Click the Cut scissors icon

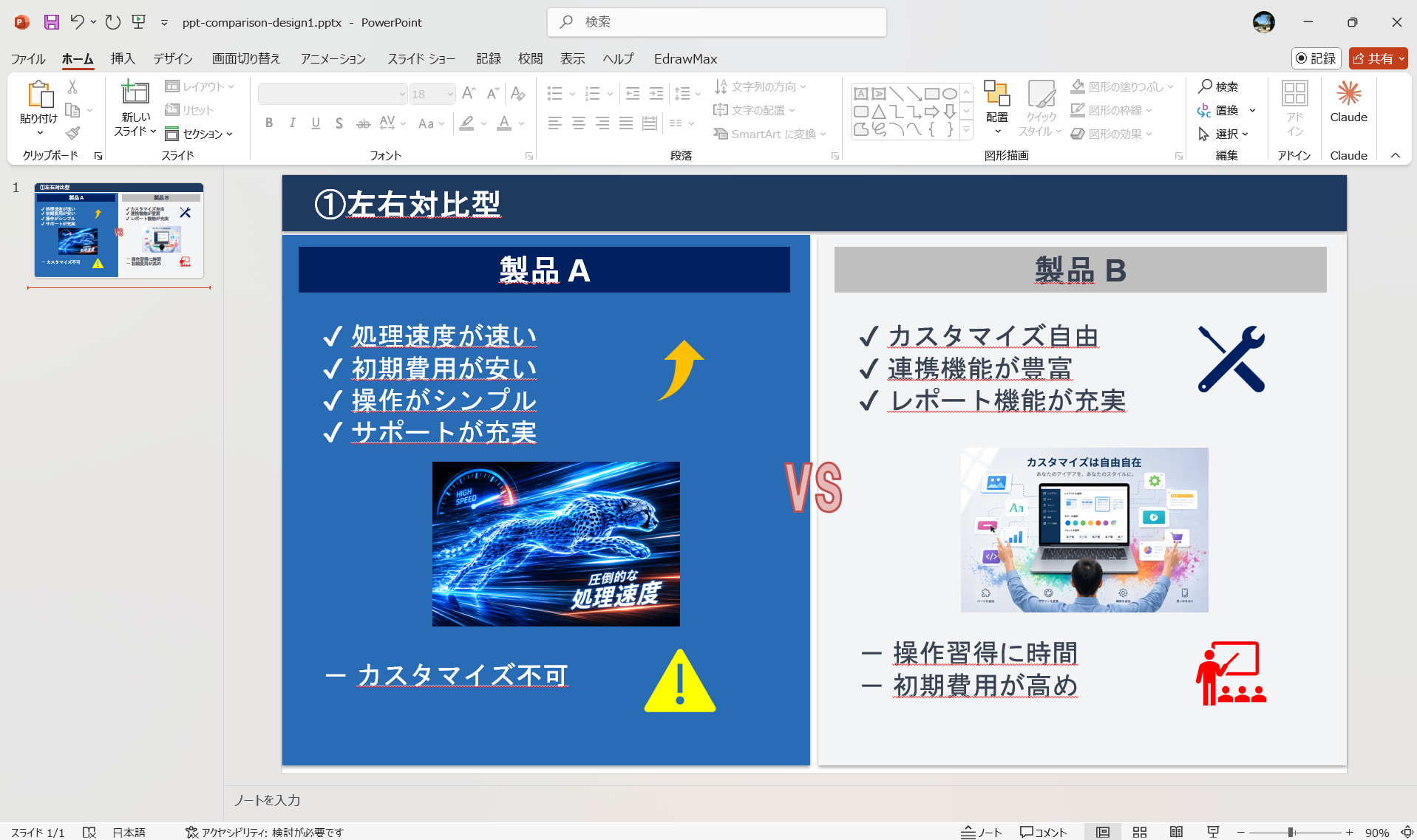pos(72,86)
